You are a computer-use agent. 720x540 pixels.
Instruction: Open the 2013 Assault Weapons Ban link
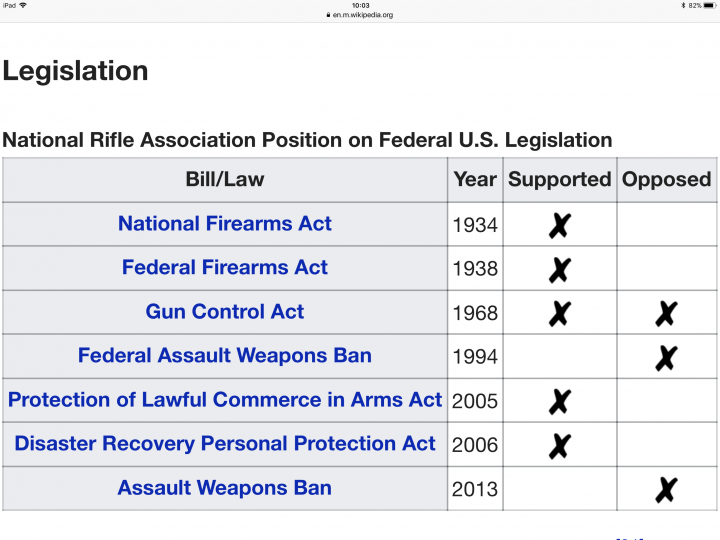point(225,488)
